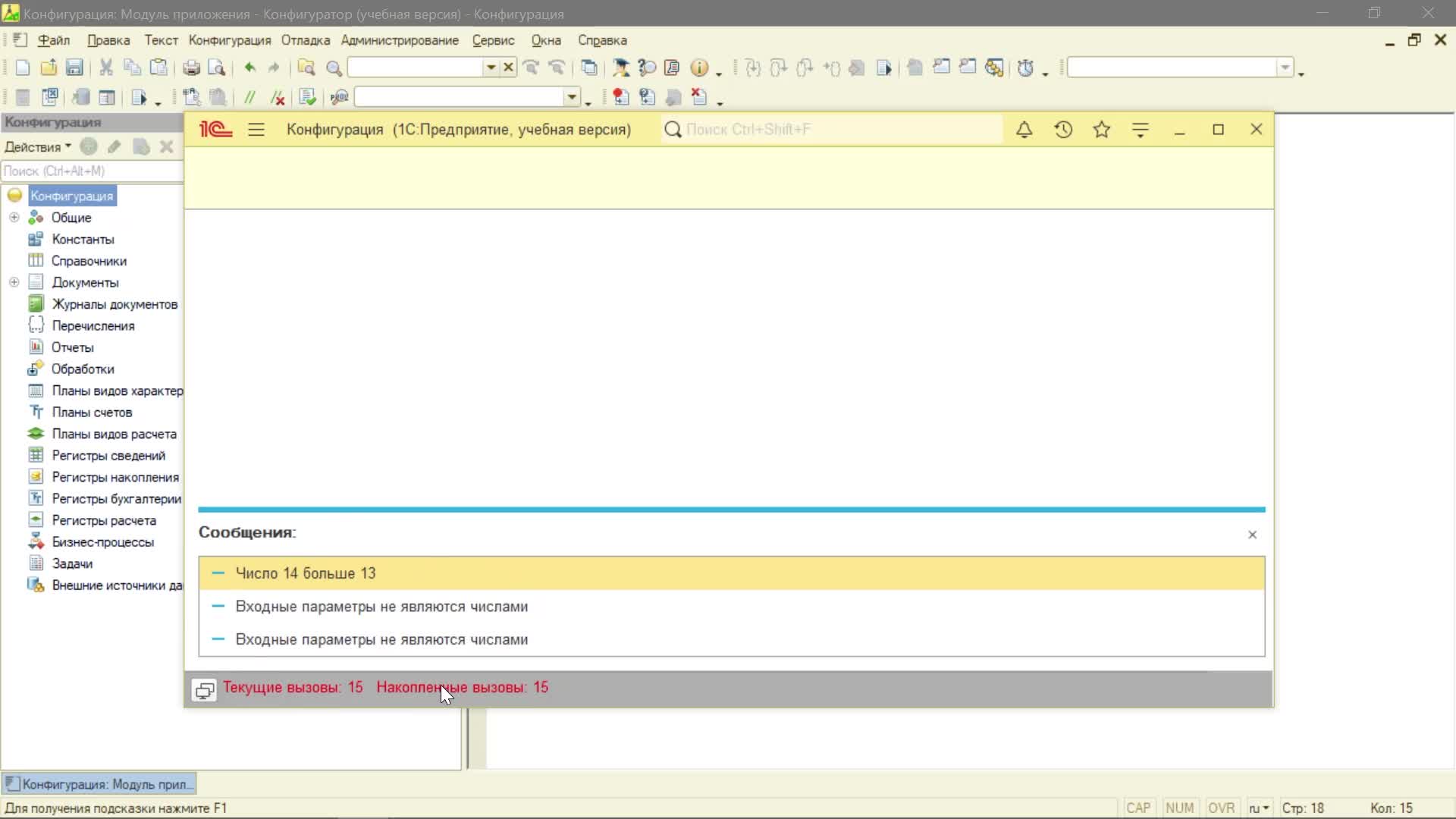The image size is (1456, 819).
Task: Open the Конфигурация menu
Action: tap(230, 40)
